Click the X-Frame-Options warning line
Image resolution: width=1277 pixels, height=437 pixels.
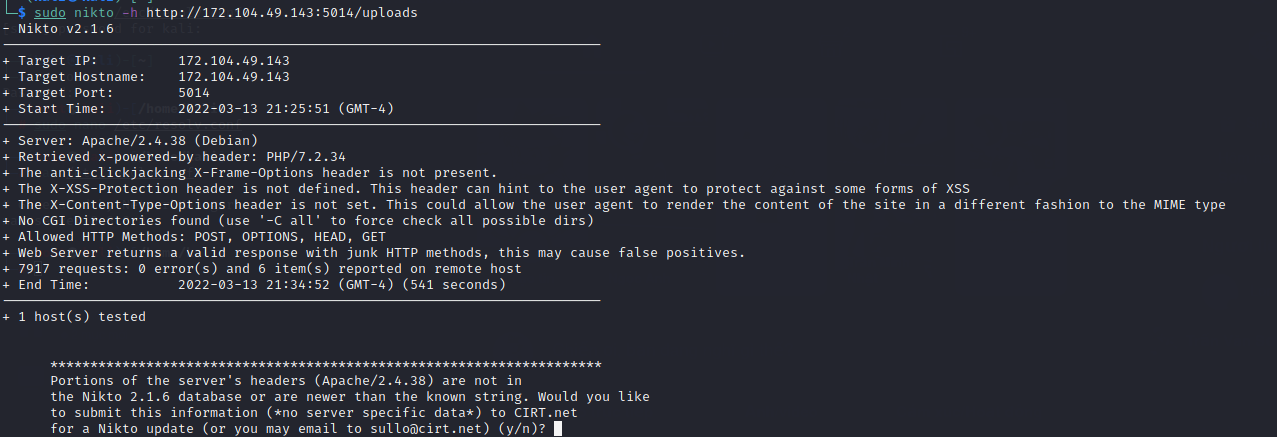pos(258,173)
